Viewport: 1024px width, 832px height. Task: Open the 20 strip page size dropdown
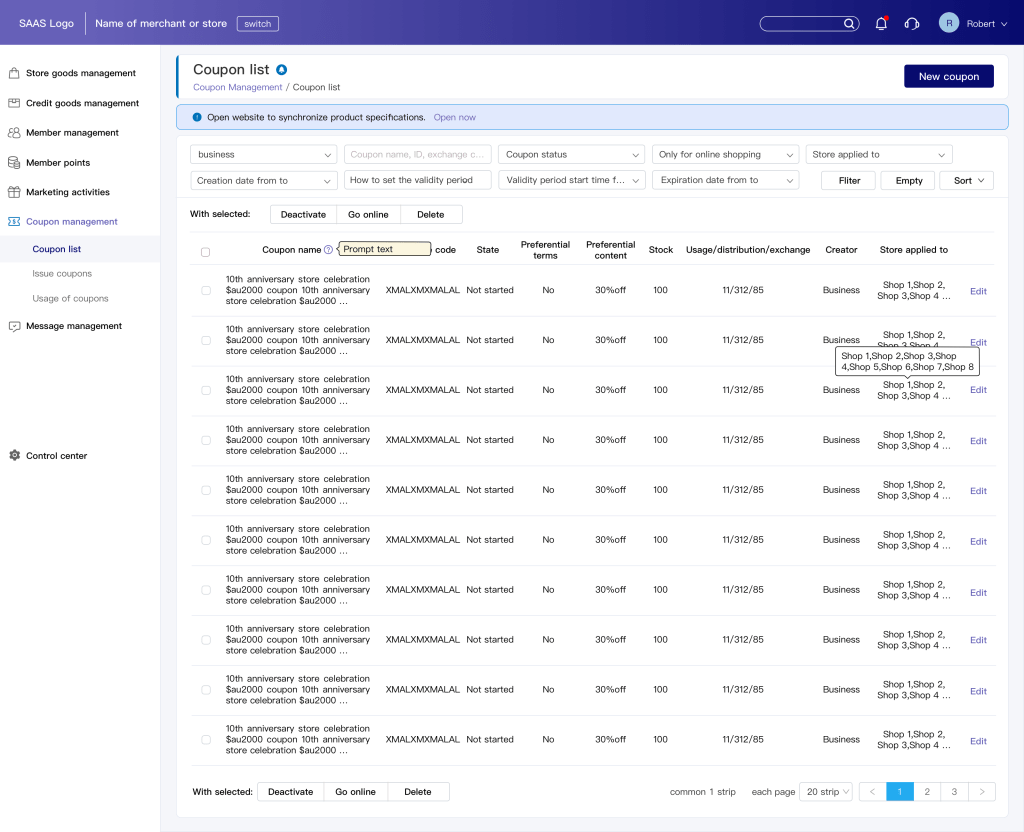tap(828, 792)
